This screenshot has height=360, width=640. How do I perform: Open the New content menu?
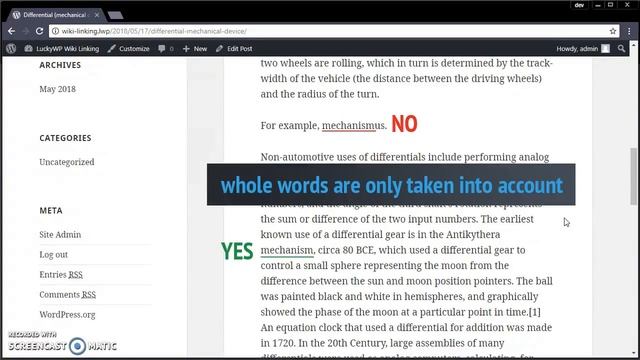coord(195,49)
